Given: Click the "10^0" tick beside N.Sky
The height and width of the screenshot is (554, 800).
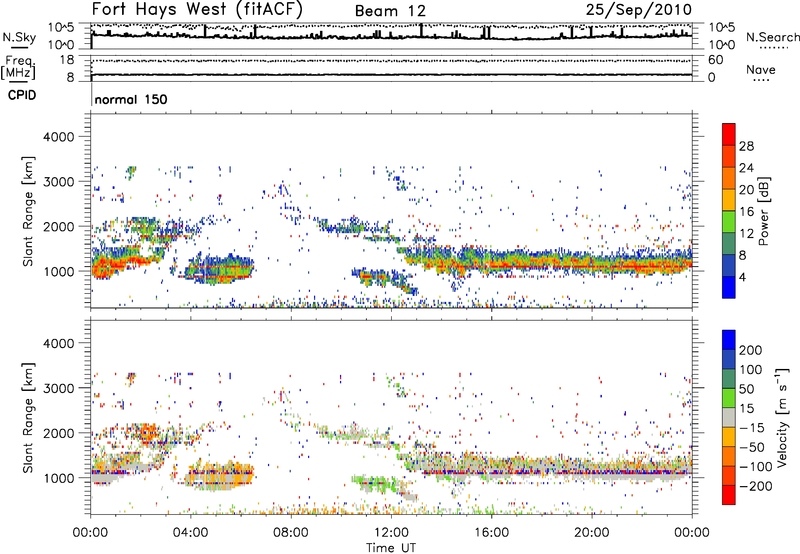Looking at the screenshot, I should click(61, 45).
